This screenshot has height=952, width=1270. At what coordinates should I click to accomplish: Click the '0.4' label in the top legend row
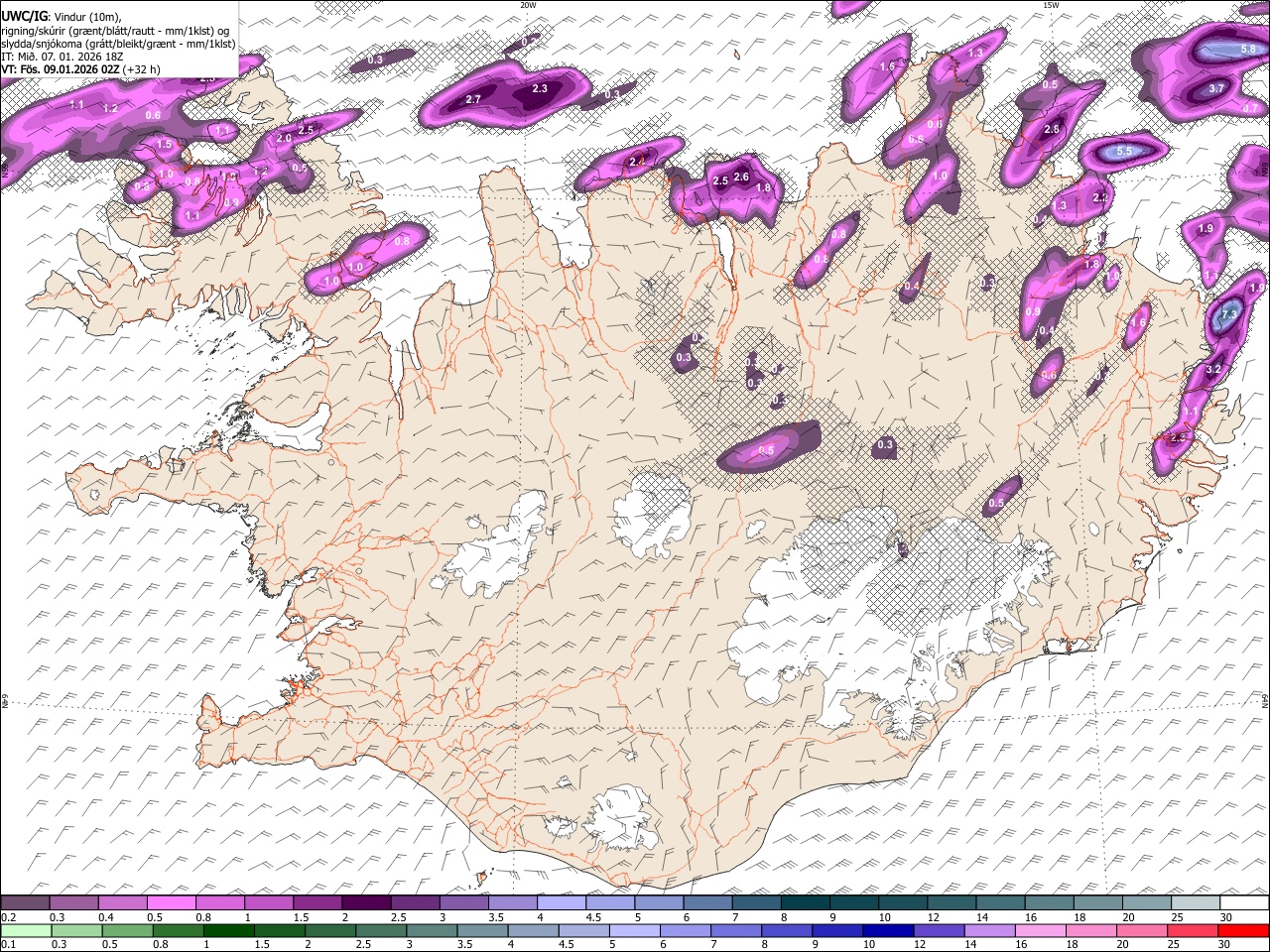click(x=106, y=917)
